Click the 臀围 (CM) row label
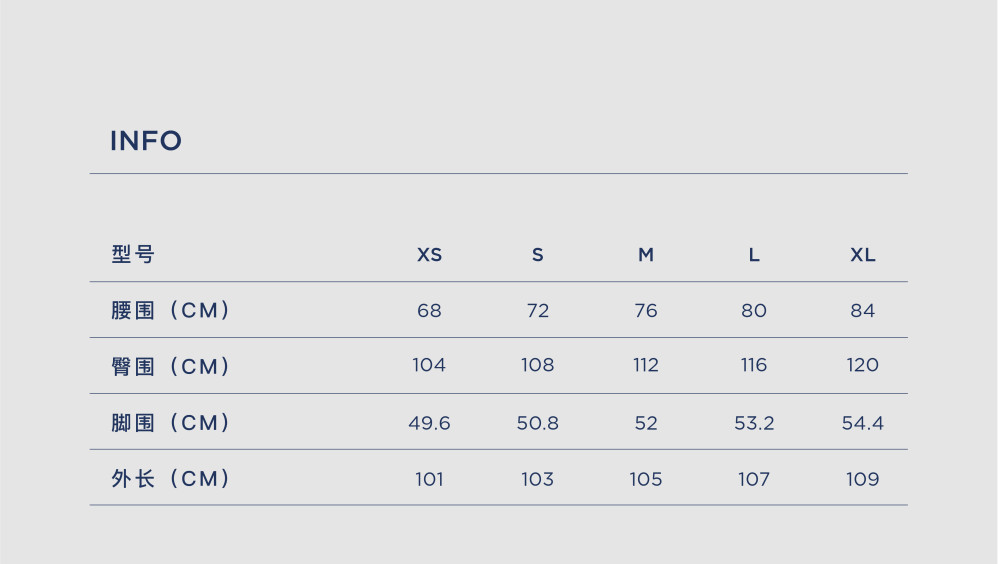 (x=170, y=366)
